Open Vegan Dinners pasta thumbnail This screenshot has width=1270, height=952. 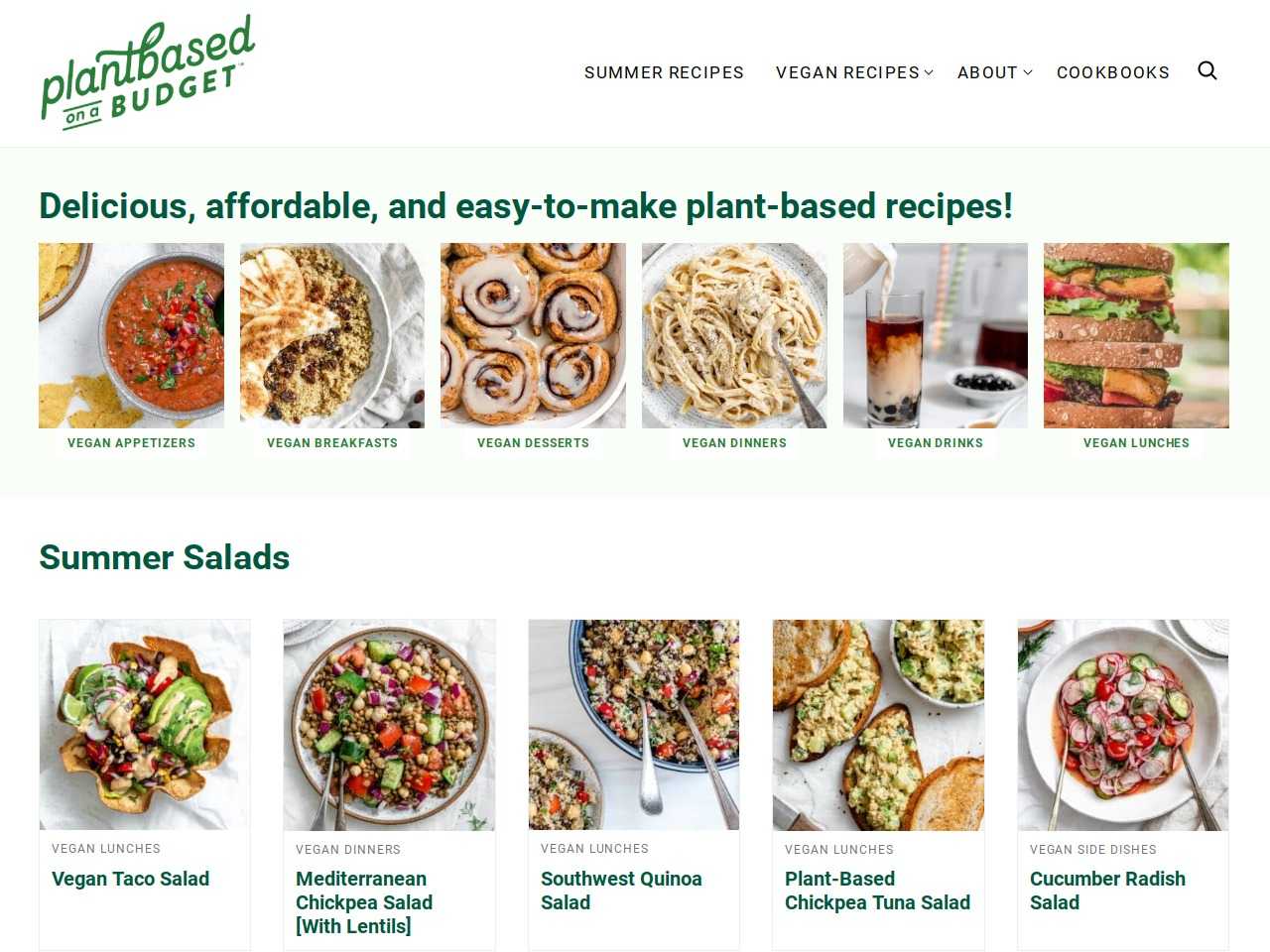734,335
